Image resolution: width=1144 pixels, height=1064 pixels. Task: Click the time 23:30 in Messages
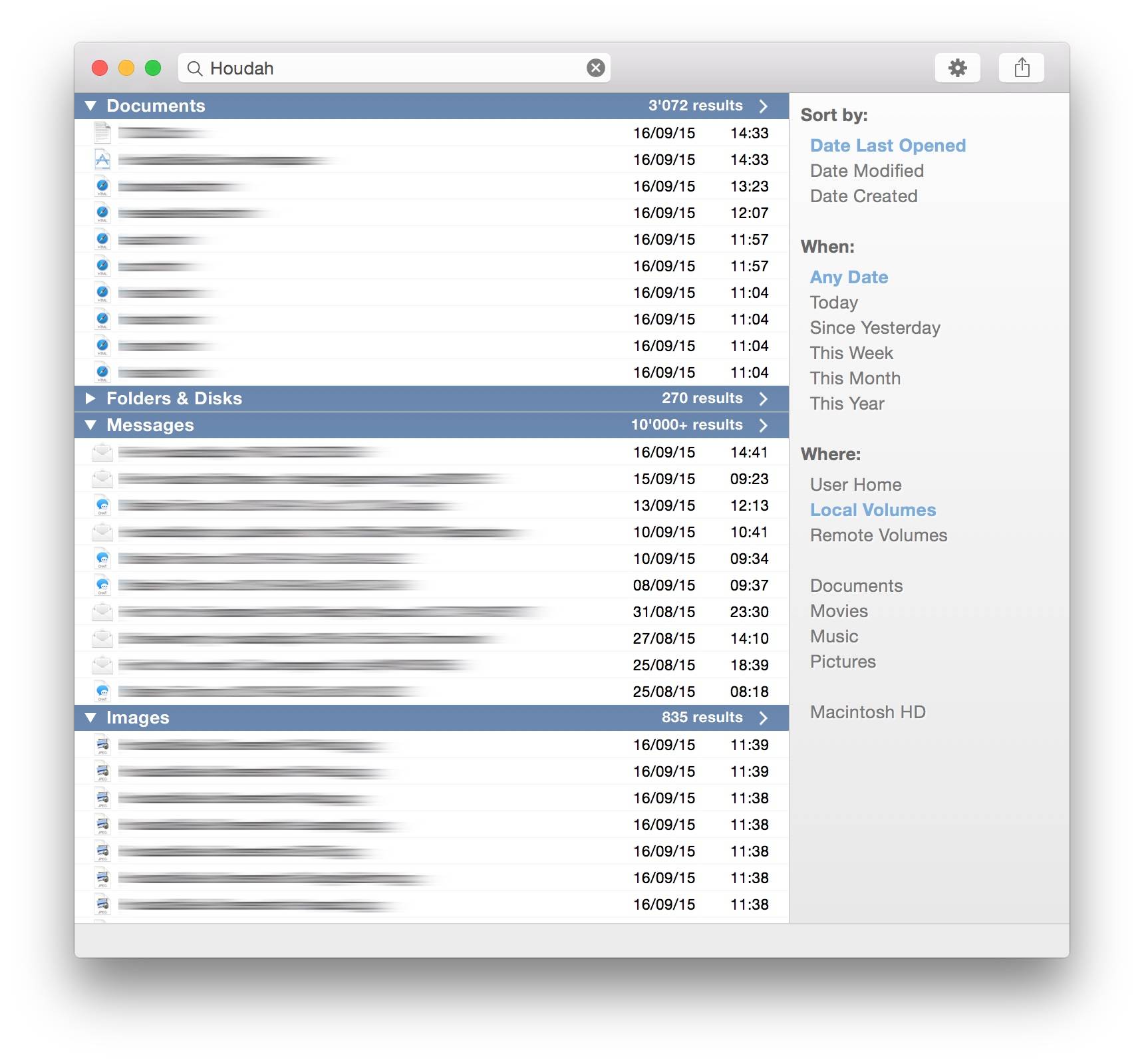[x=749, y=612]
